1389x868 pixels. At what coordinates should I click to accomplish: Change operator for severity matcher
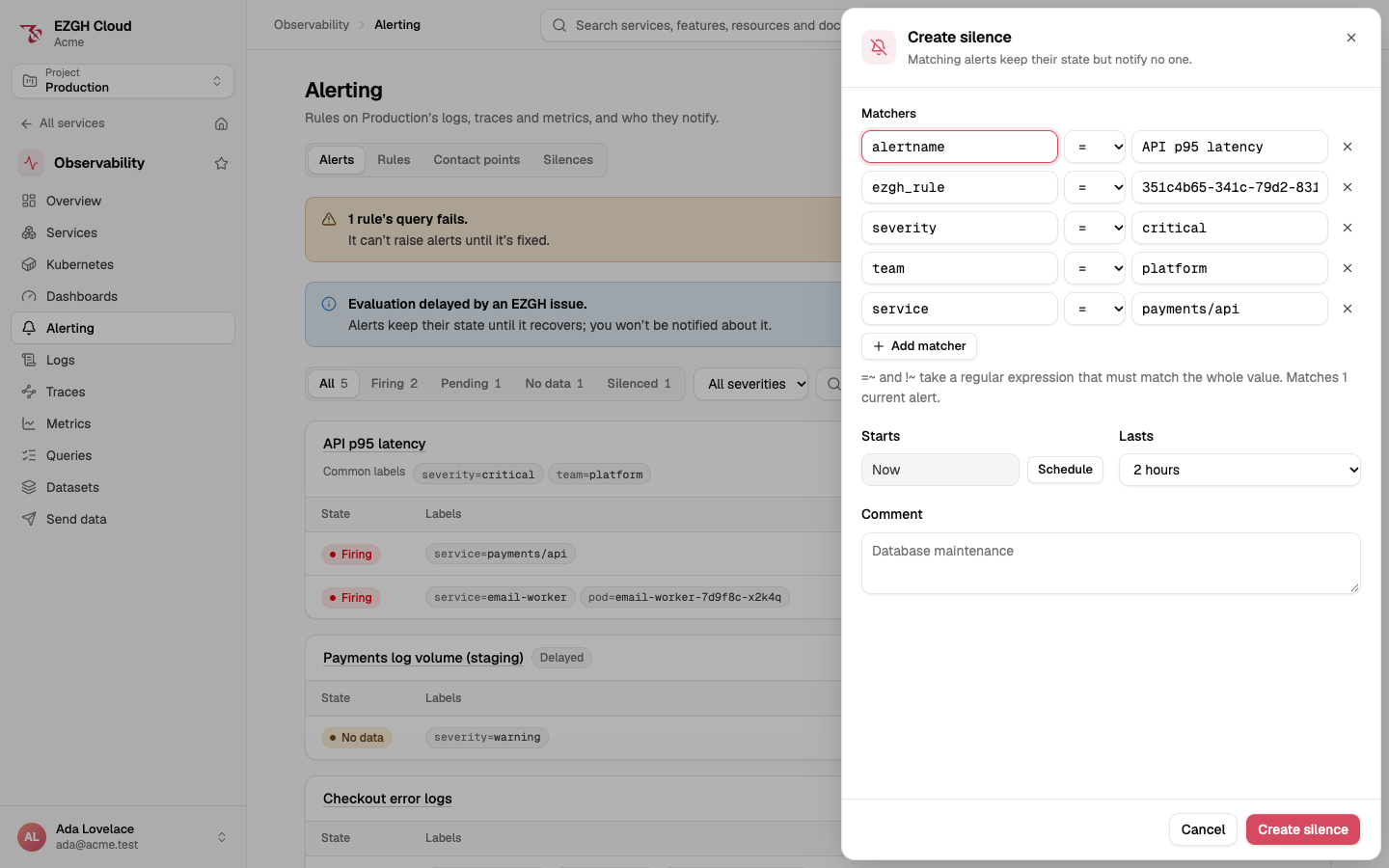pyautogui.click(x=1095, y=228)
